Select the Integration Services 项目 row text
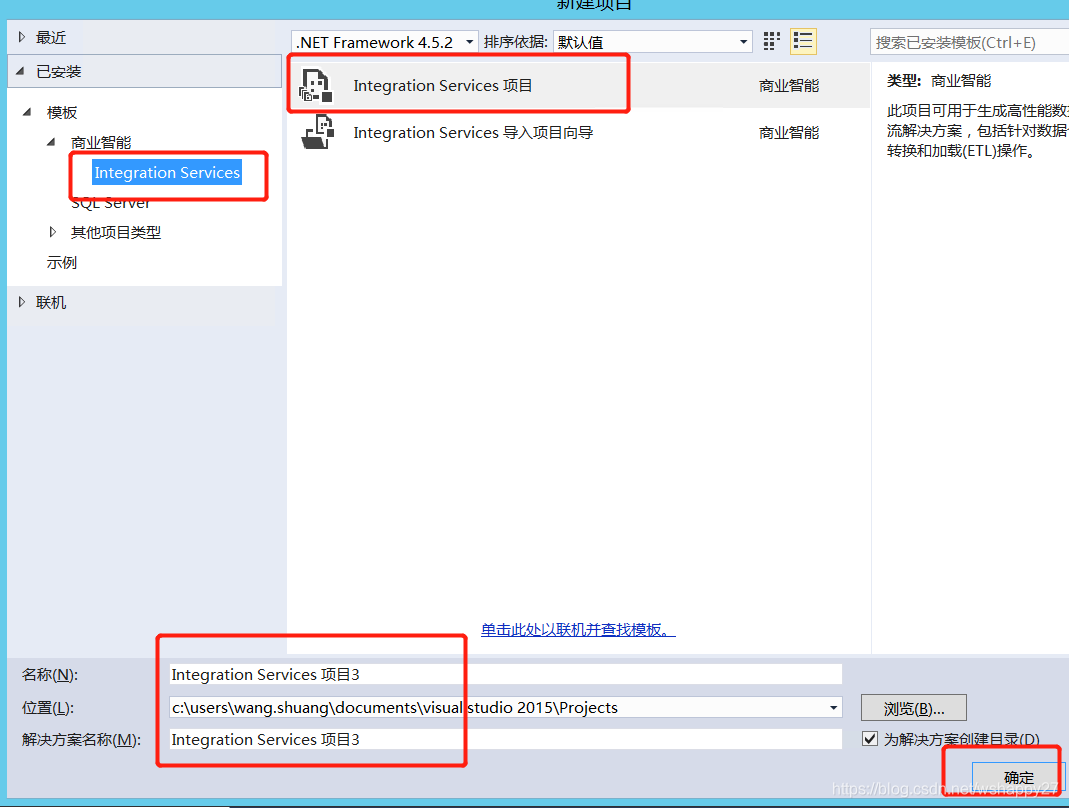 (442, 86)
